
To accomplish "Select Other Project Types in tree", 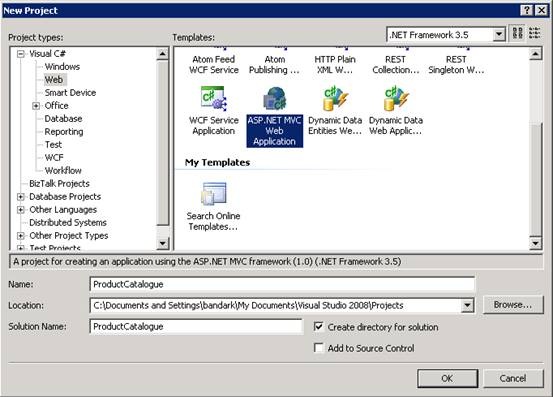I will point(68,236).
